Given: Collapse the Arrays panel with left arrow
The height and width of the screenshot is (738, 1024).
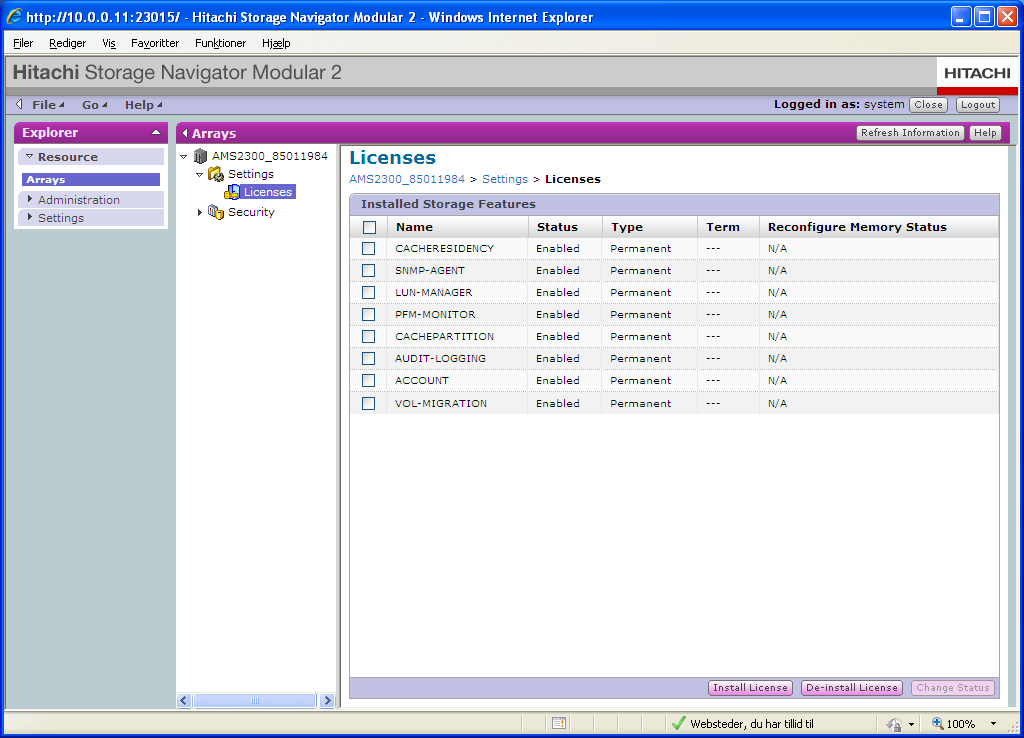Looking at the screenshot, I should click(x=185, y=133).
